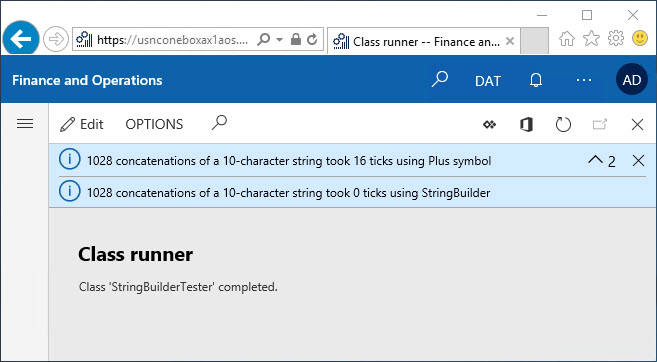Image resolution: width=657 pixels, height=362 pixels.
Task: Open the AD user profile avatar
Action: pos(632,80)
